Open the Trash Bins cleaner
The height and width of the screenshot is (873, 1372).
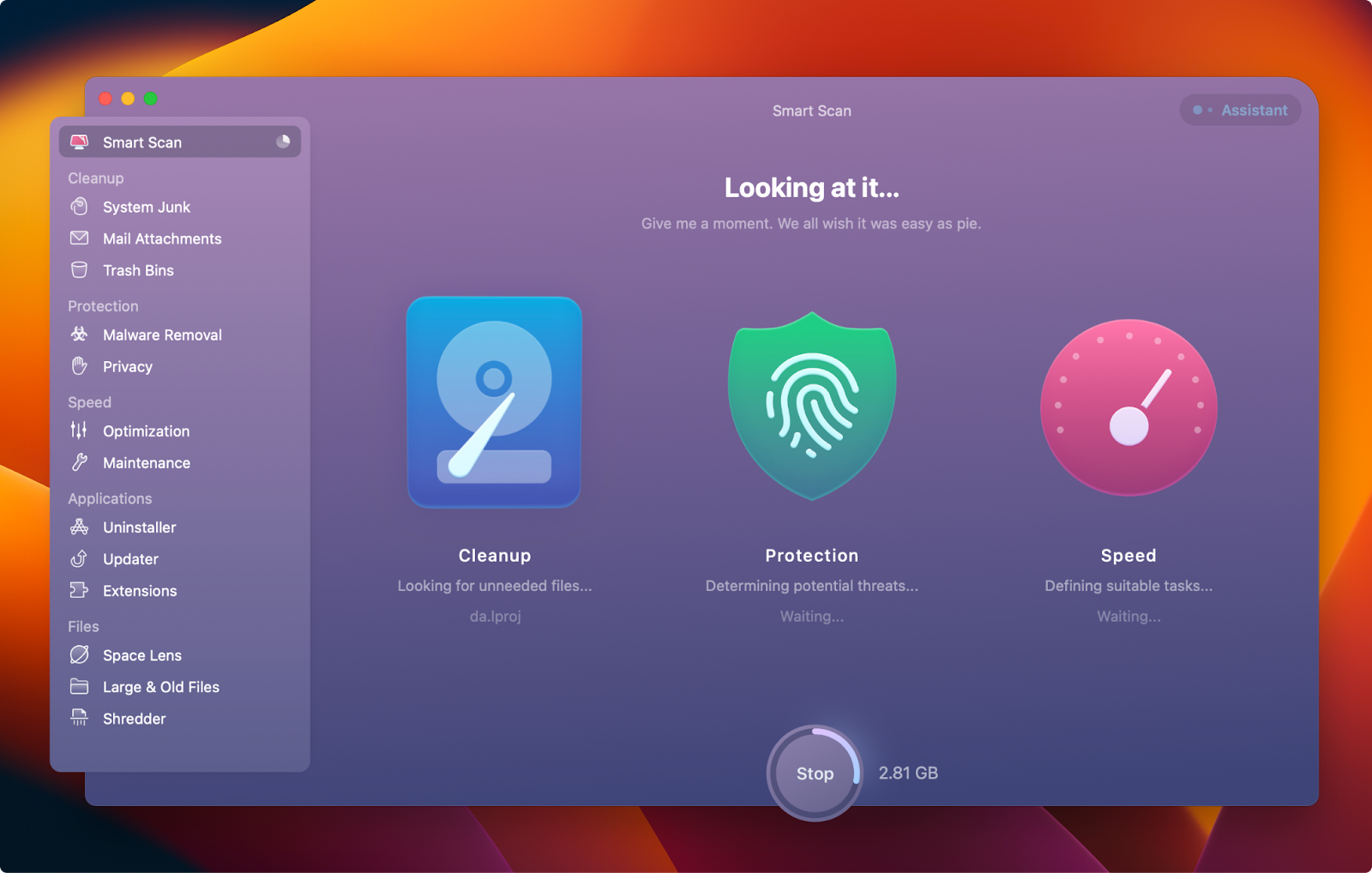point(79,270)
